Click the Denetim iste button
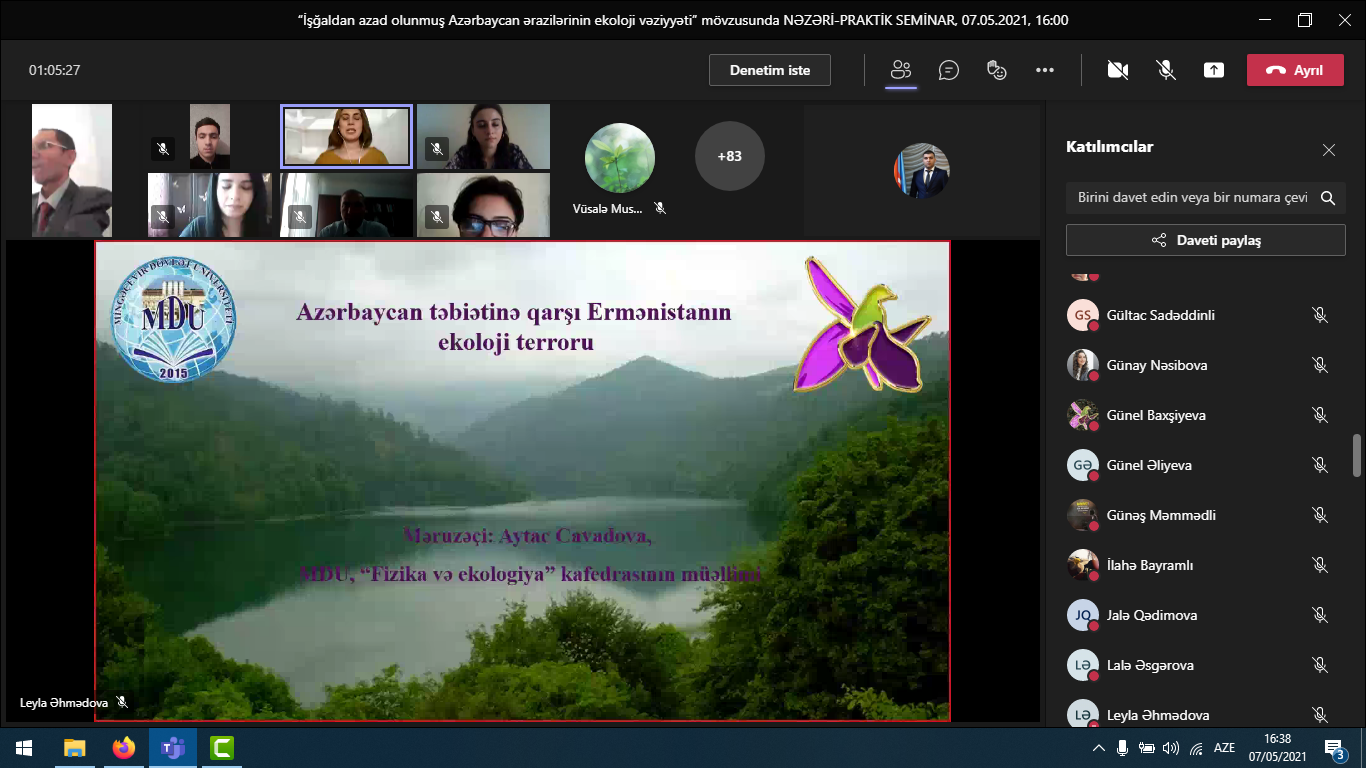Viewport: 1366px width, 768px height. [769, 70]
